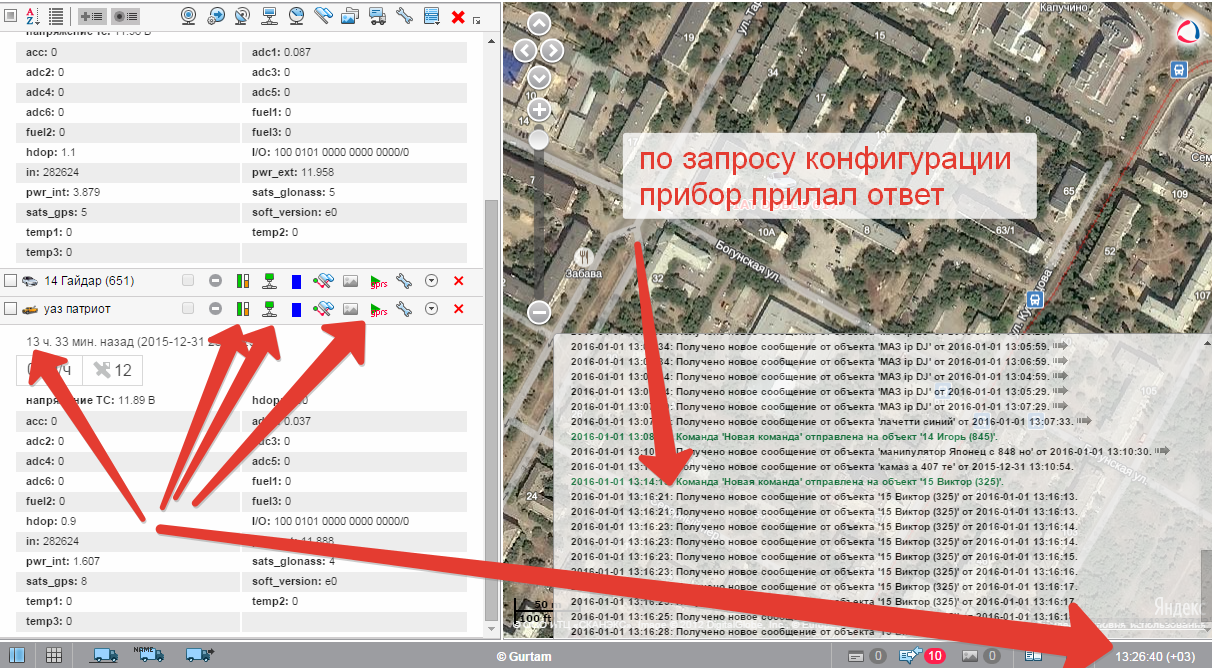Viewport: 1212px width, 668px height.
Task: Click the gprs send command icon for уаз патриот
Action: [x=378, y=310]
